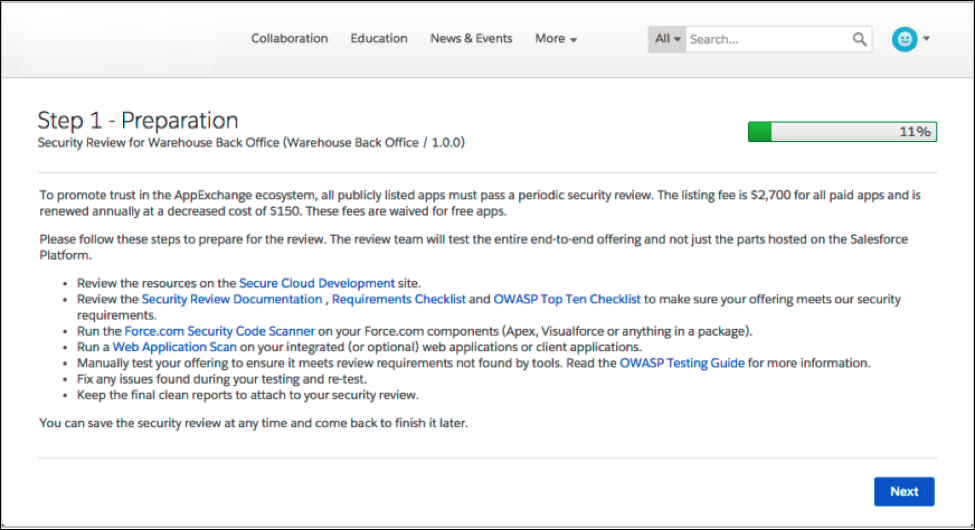975x530 pixels.
Task: Open the user avatar smiley icon
Action: [x=904, y=39]
